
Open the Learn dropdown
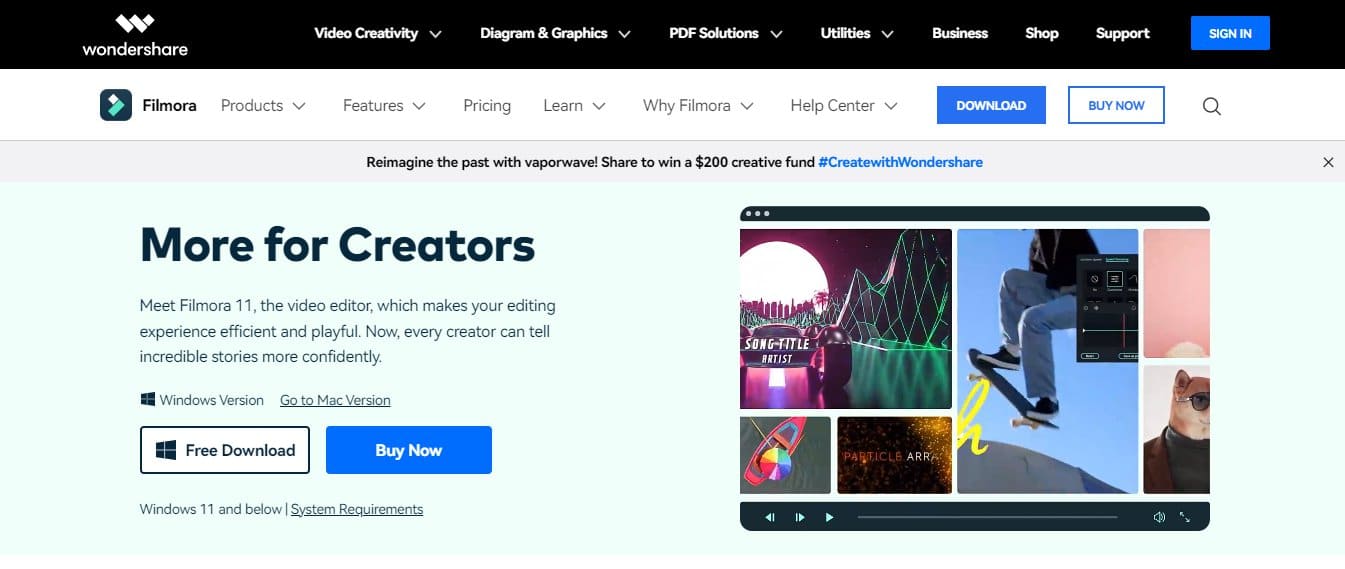[x=575, y=105]
